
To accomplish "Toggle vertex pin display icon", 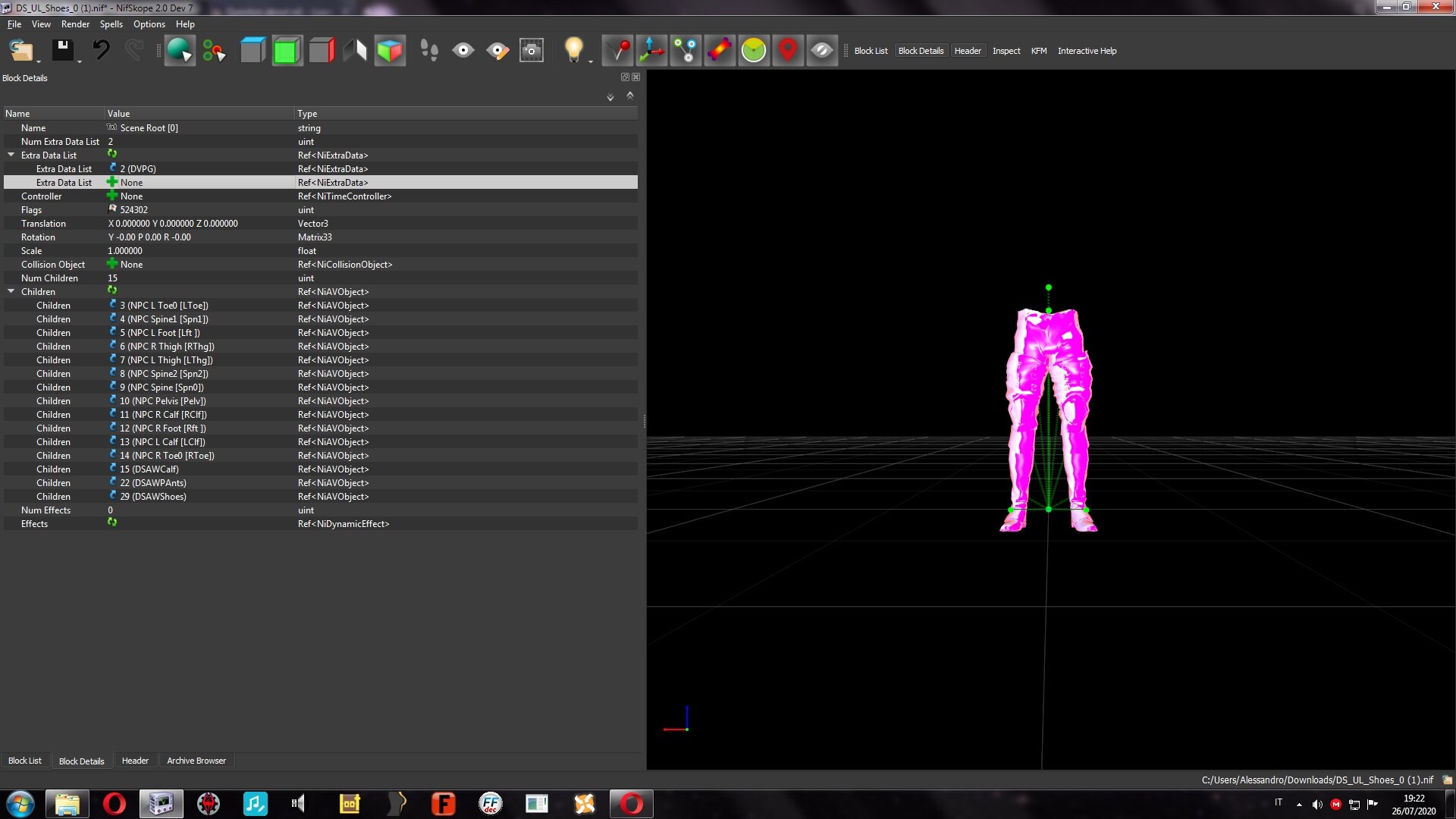I will (x=618, y=51).
